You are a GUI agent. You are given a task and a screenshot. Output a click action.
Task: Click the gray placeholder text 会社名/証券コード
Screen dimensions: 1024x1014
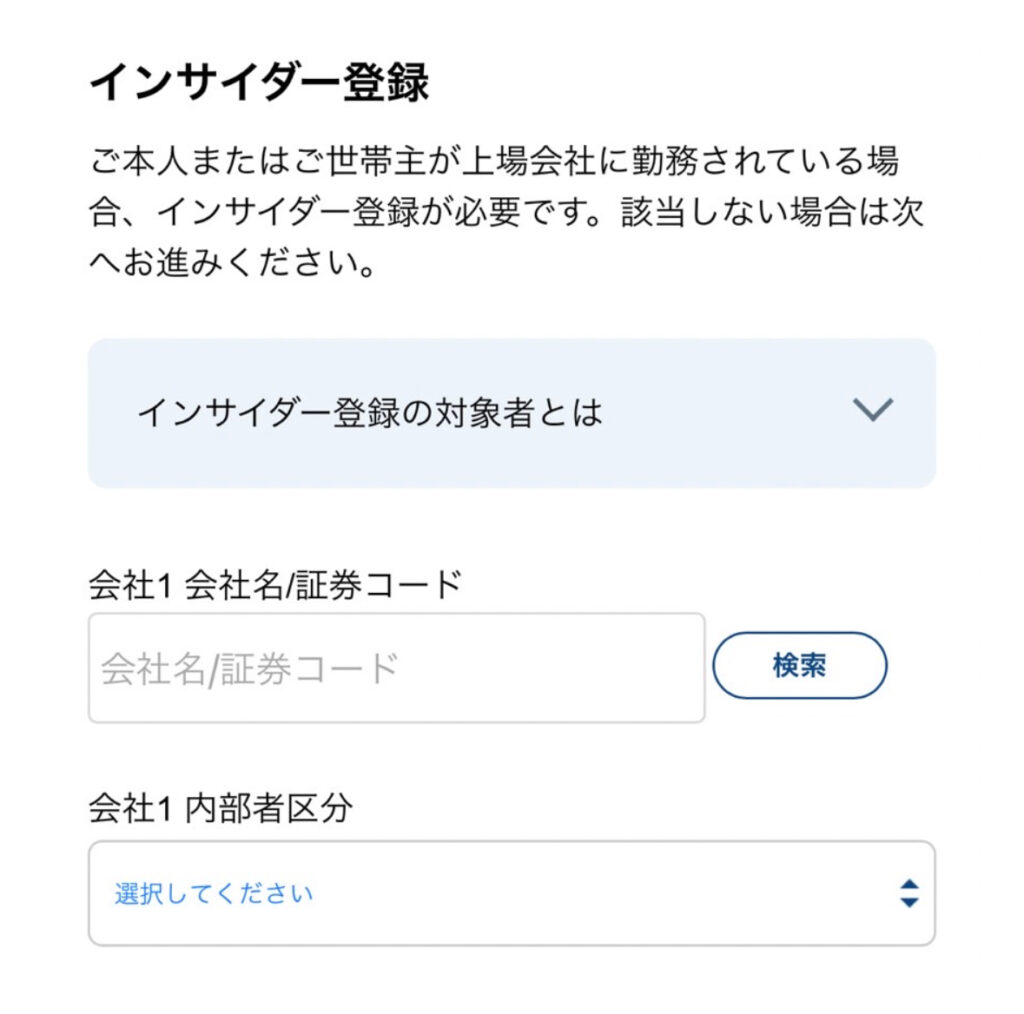[x=250, y=668]
